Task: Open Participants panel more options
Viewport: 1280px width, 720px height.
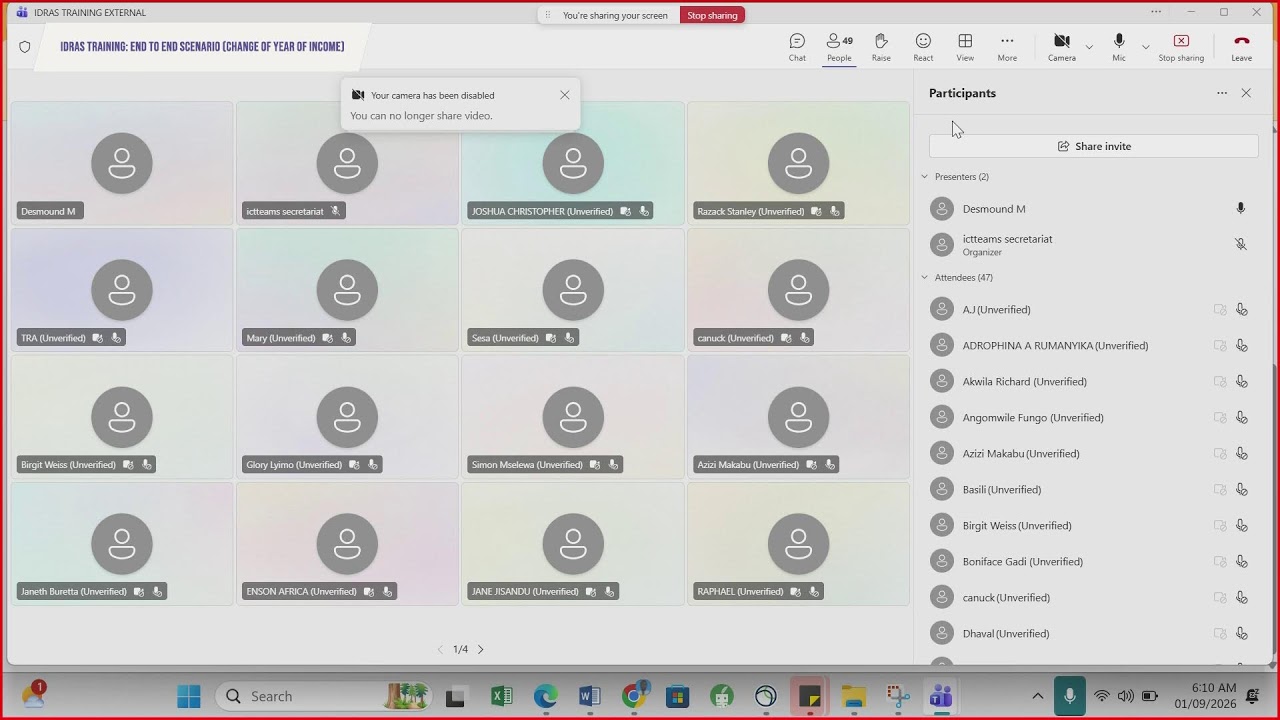Action: coord(1222,93)
